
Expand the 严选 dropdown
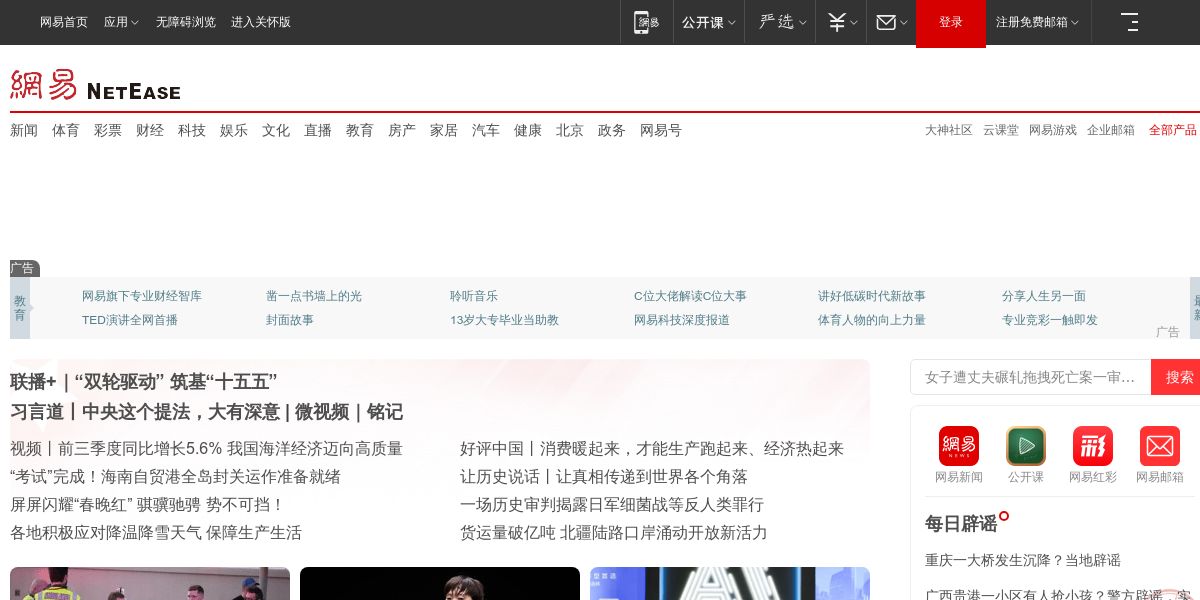coord(782,22)
